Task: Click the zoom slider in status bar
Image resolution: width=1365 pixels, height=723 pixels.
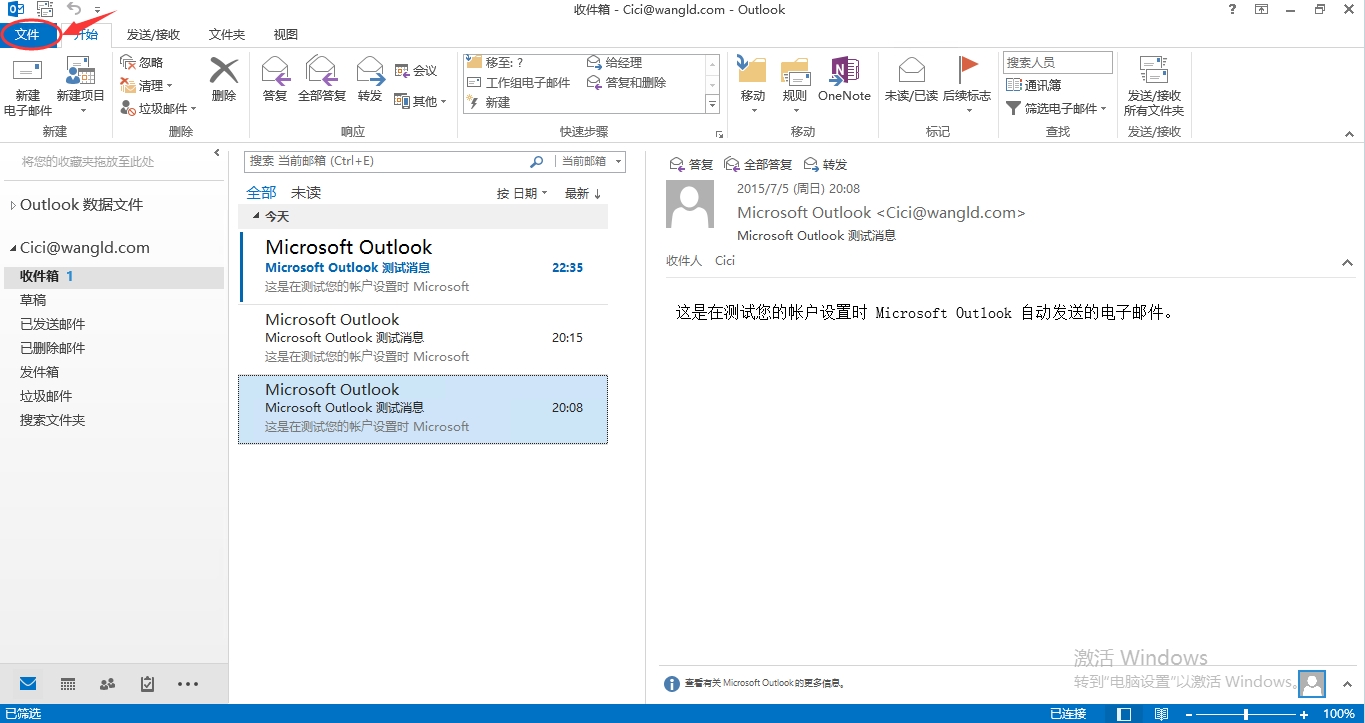Action: [1246, 714]
